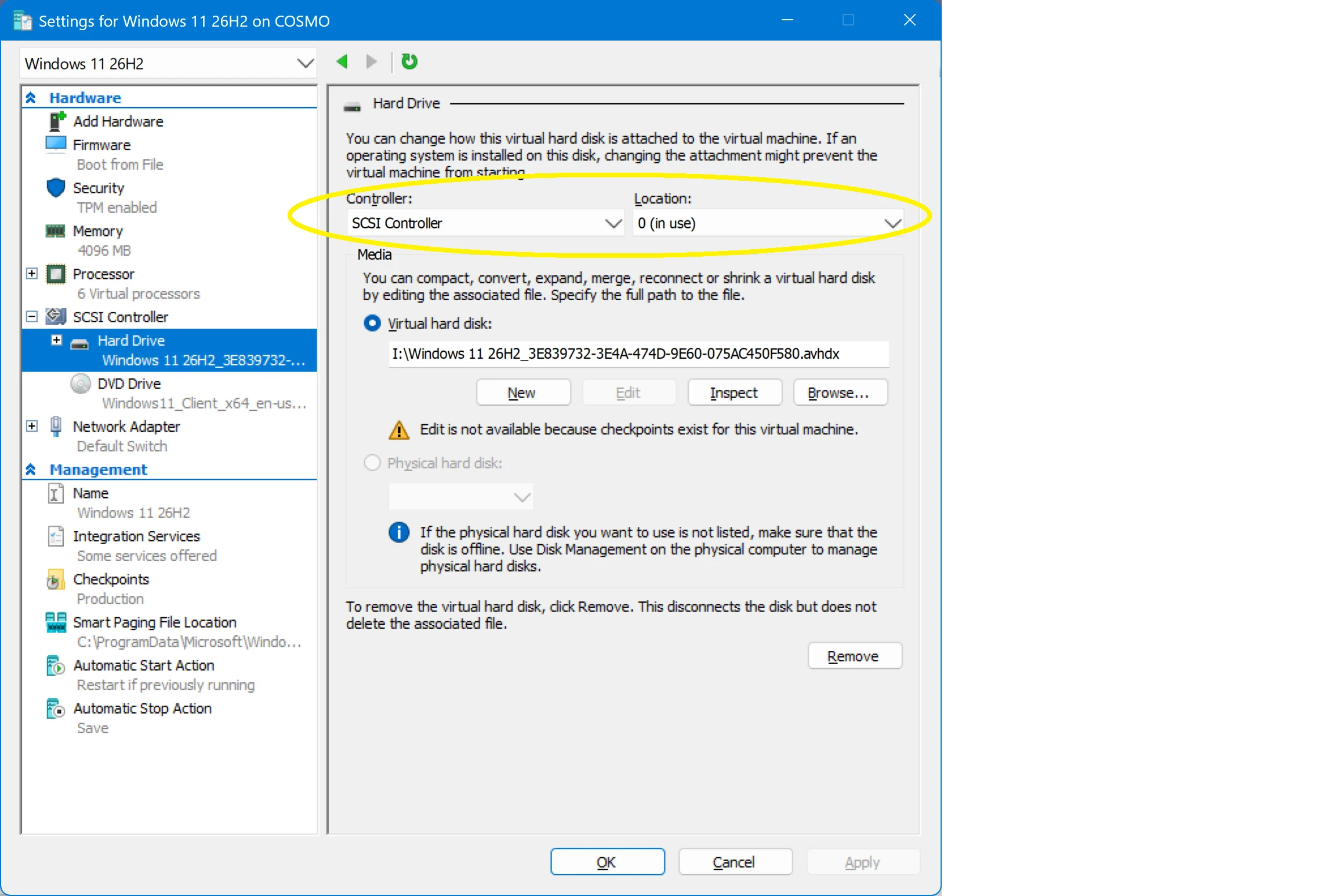Click the virtual hard disk path field
Image resolution: width=1336 pixels, height=896 pixels.
point(638,354)
